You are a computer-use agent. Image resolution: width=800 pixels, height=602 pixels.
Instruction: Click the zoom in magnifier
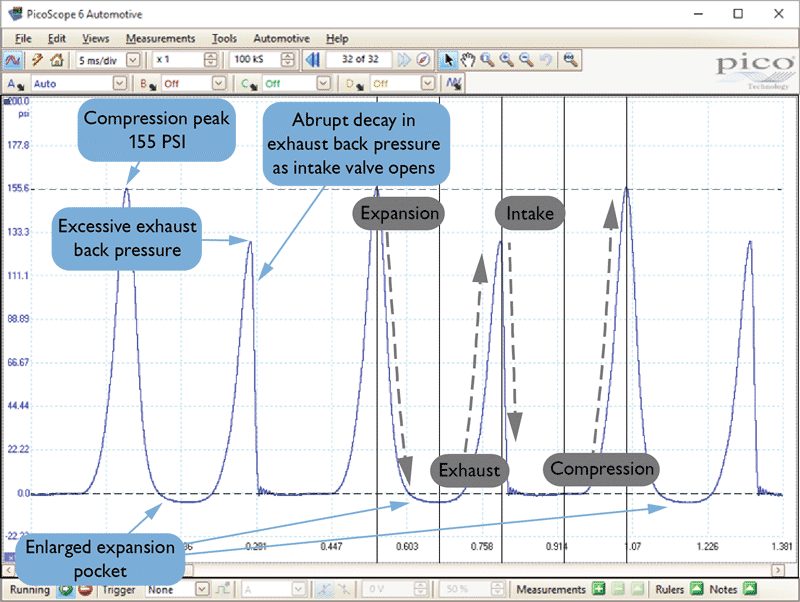pyautogui.click(x=506, y=60)
